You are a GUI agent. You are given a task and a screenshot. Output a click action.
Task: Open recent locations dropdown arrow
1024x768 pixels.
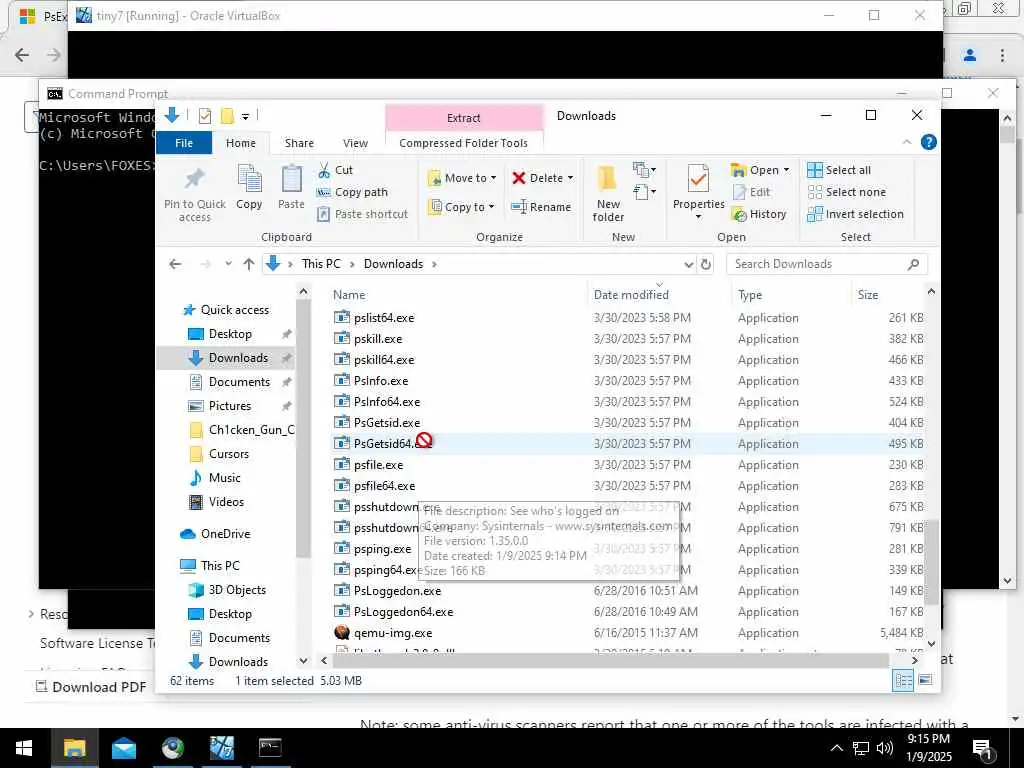pos(228,264)
